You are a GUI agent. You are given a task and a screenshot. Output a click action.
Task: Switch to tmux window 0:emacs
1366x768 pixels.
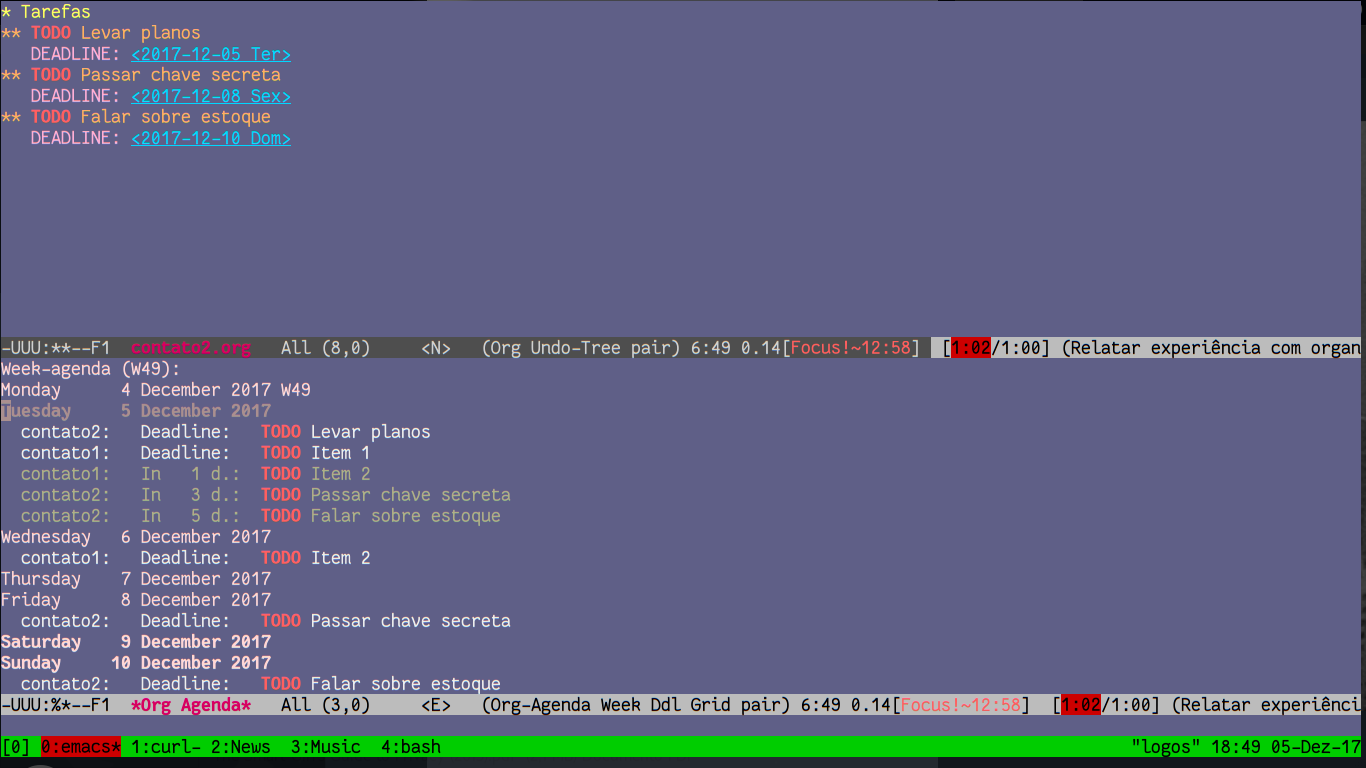click(81, 747)
